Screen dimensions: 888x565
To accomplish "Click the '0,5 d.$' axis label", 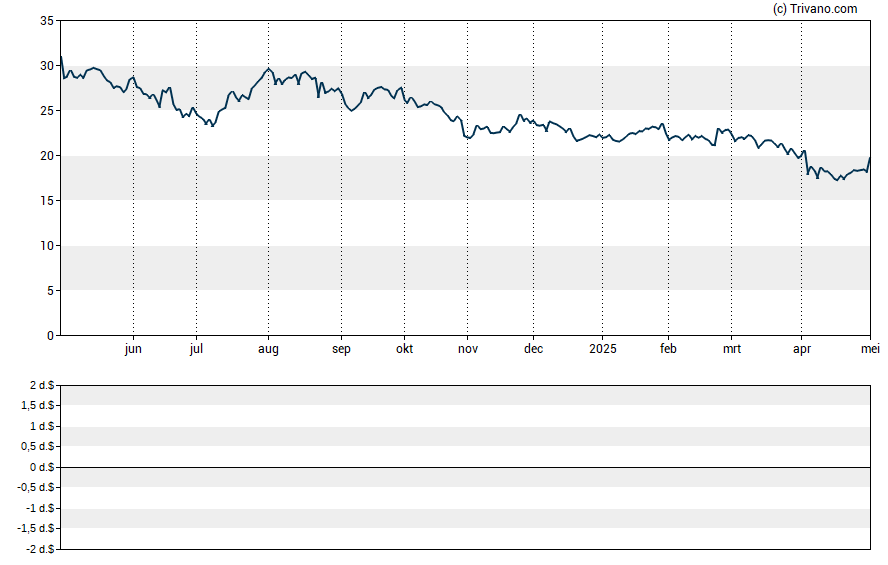I will click(38, 447).
